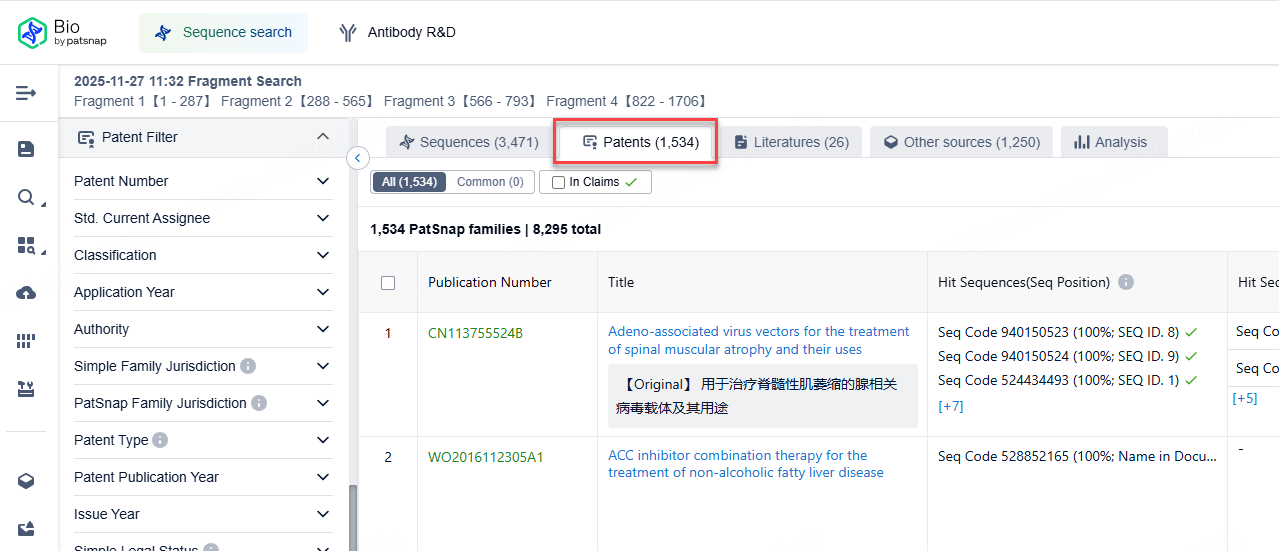
Task: Expand the left sidebar menu icon
Action: pos(26,93)
